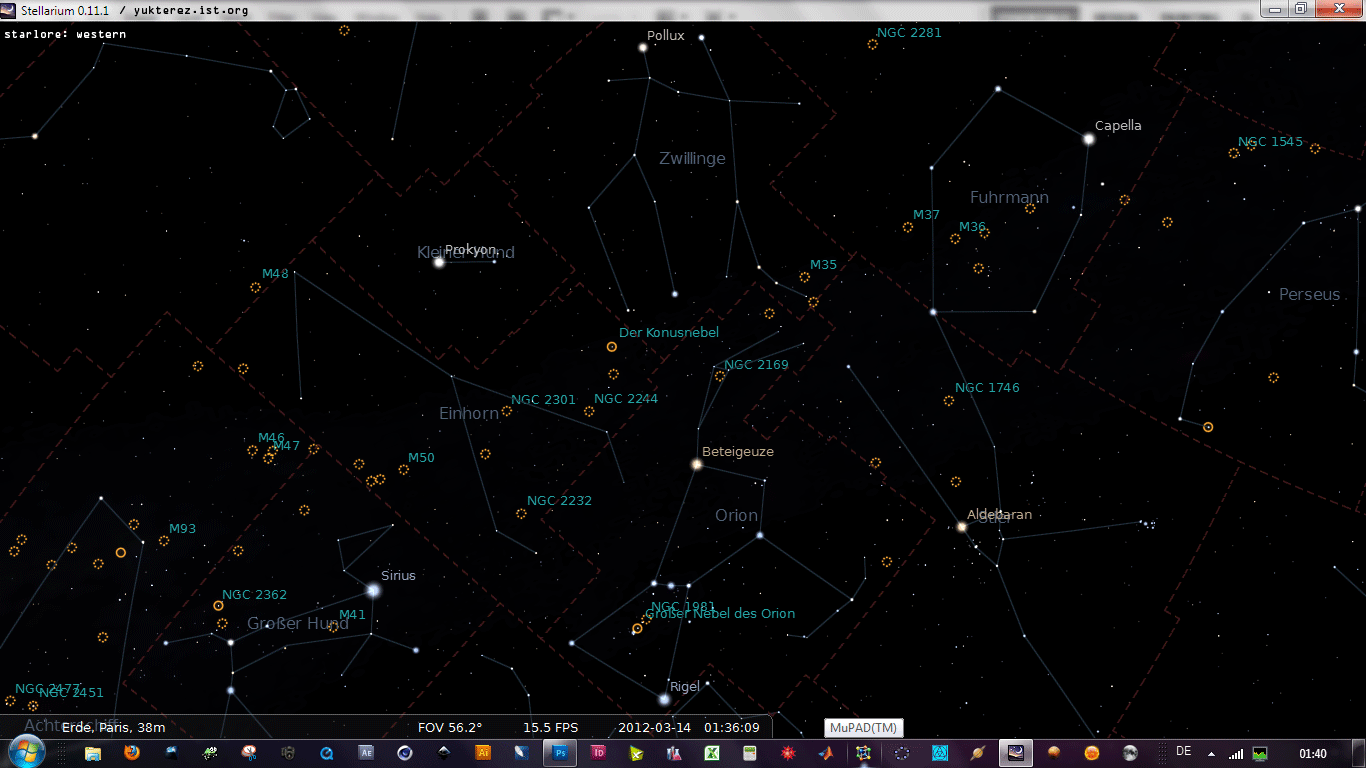The height and width of the screenshot is (768, 1366).
Task: Select the M41 cluster label
Action: (353, 615)
